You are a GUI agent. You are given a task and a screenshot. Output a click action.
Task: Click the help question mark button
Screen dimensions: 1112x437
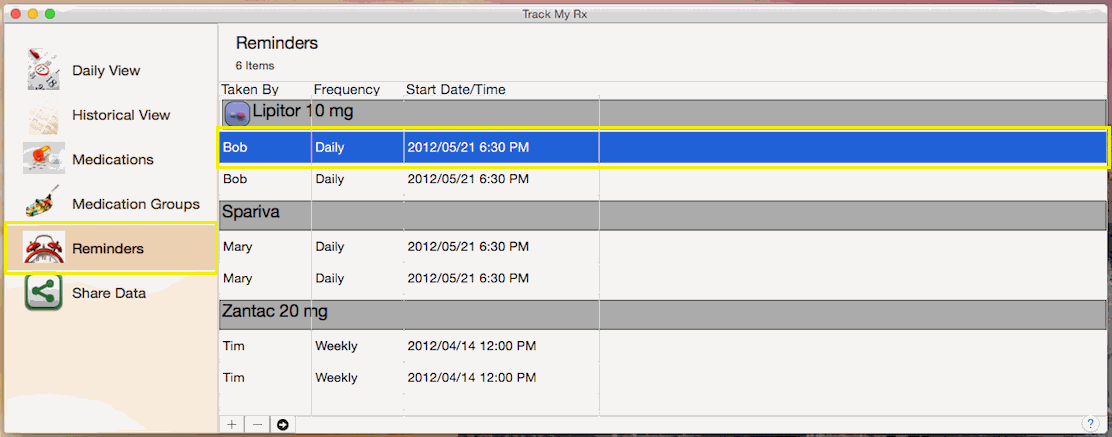coord(1091,424)
